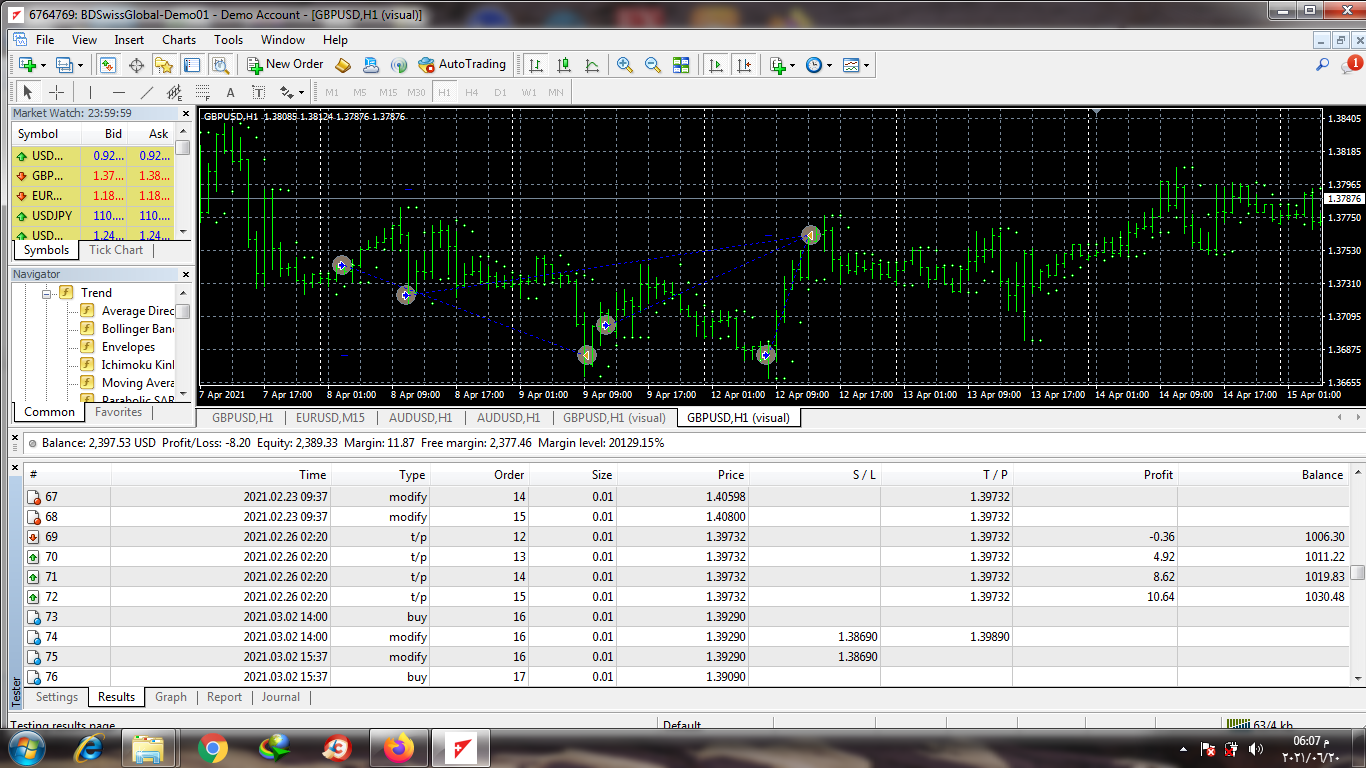Select the Fibonacci retracement tool
Screen dimensions: 1366x768
click(203, 92)
